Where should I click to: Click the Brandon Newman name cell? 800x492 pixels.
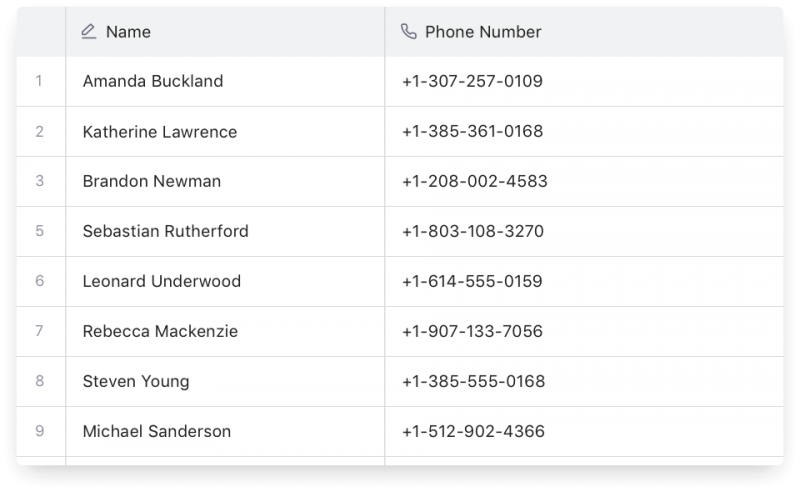pyautogui.click(x=152, y=181)
